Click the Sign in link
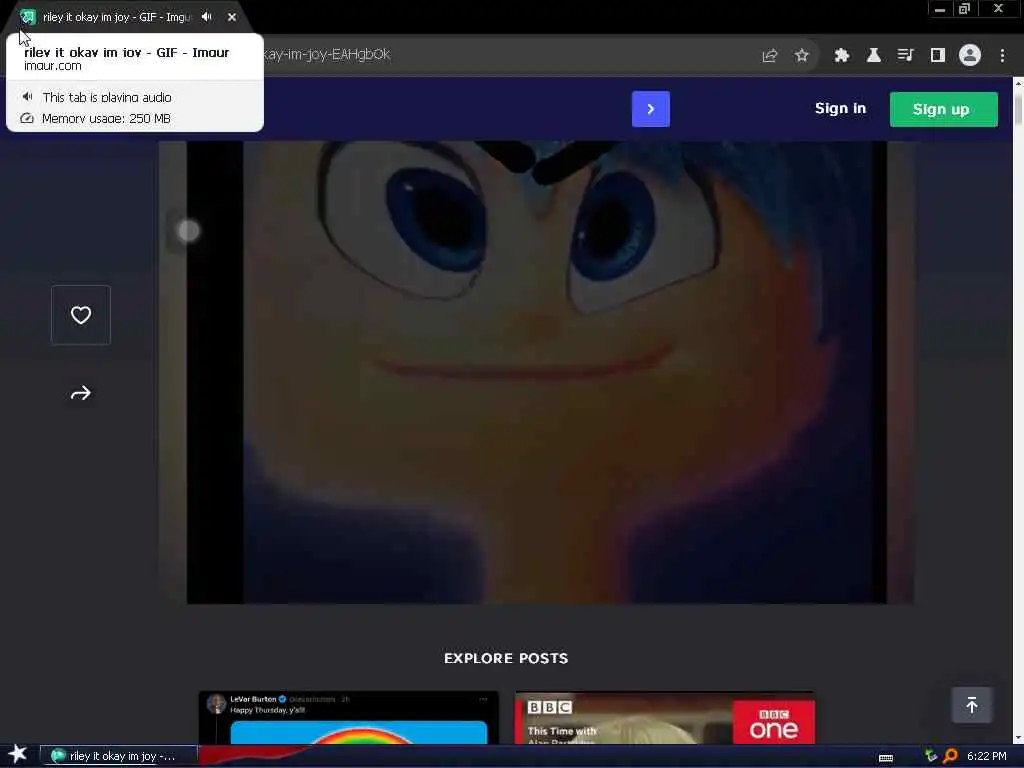The height and width of the screenshot is (768, 1024). click(x=840, y=108)
